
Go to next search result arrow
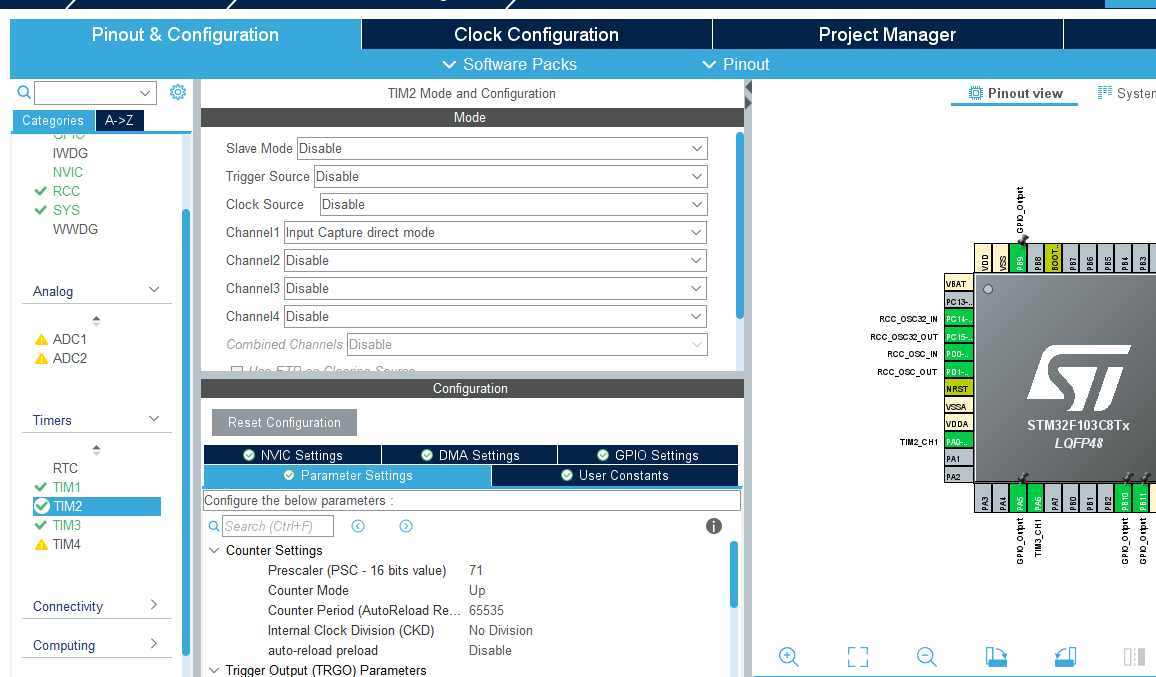pos(405,526)
